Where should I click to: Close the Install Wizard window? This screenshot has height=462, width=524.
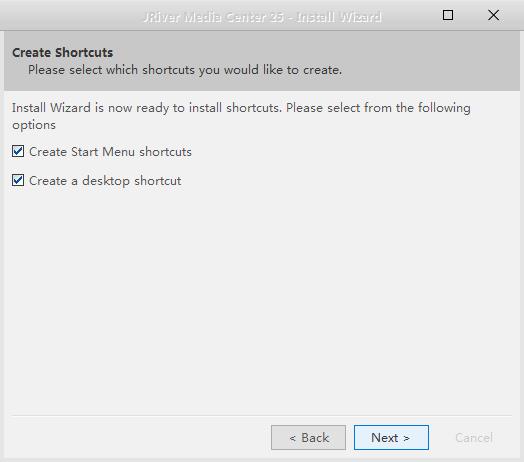(493, 15)
